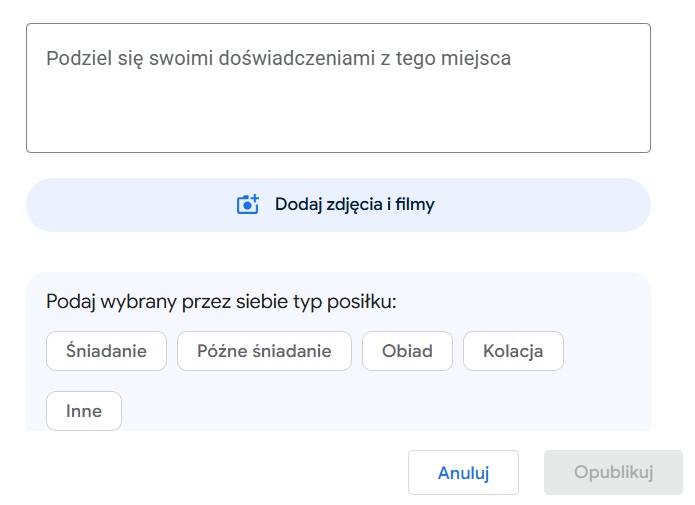695x505 pixels.
Task: Add photos via Dodaj zdjęcia i filmy
Action: coord(338,205)
